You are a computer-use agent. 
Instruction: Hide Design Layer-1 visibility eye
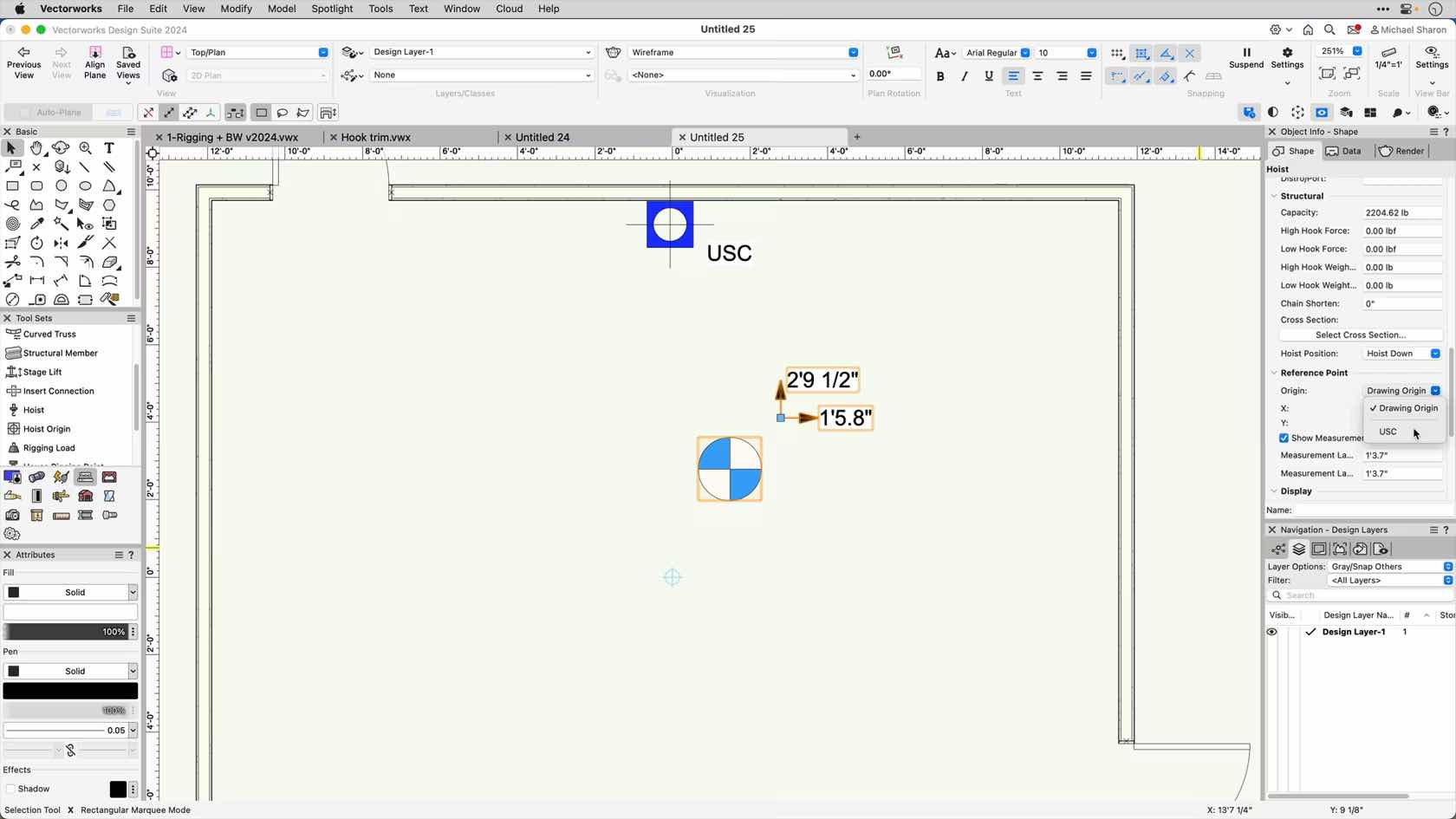(x=1271, y=632)
